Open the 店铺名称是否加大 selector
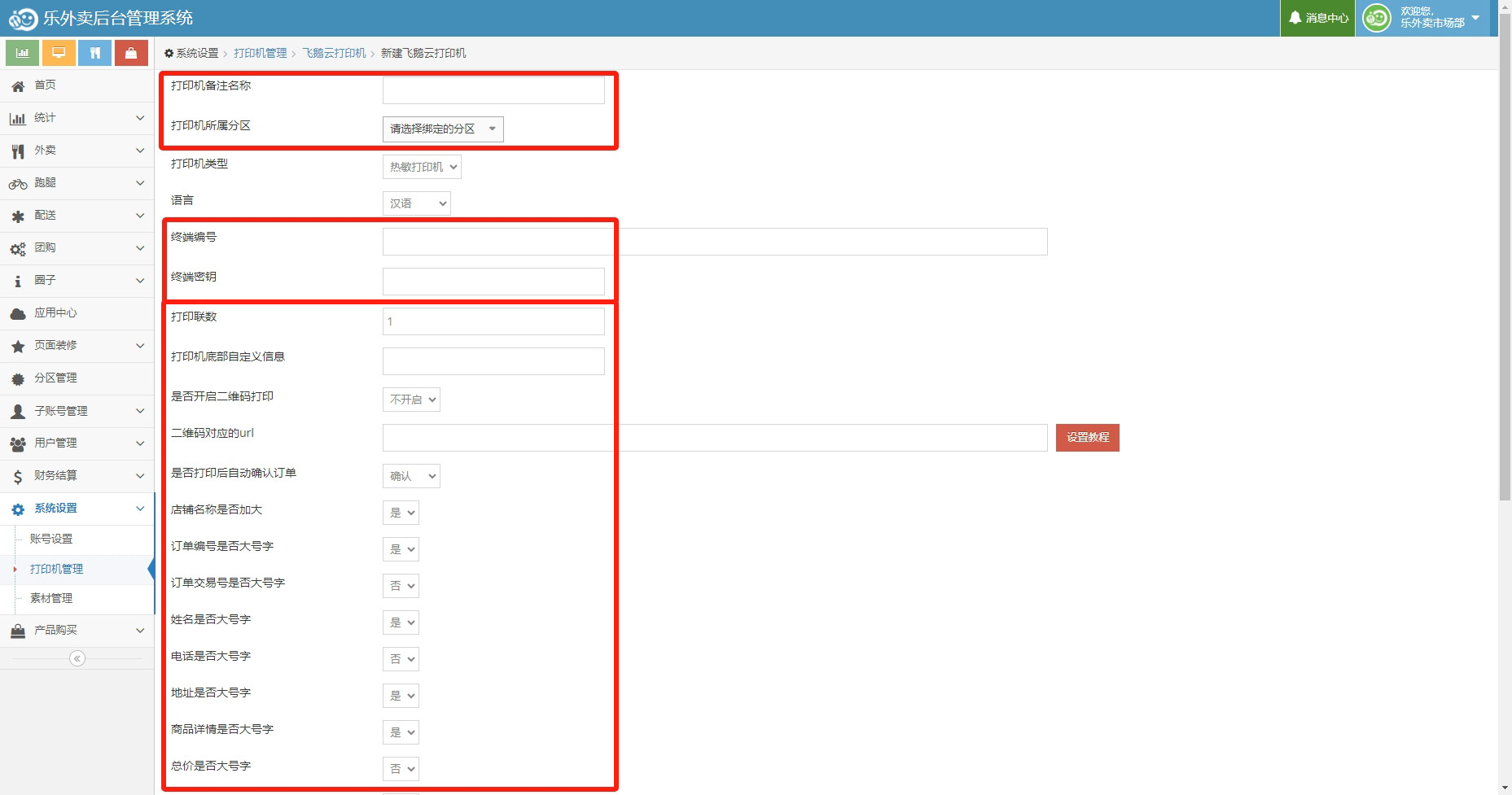Image resolution: width=1512 pixels, height=795 pixels. tap(401, 513)
